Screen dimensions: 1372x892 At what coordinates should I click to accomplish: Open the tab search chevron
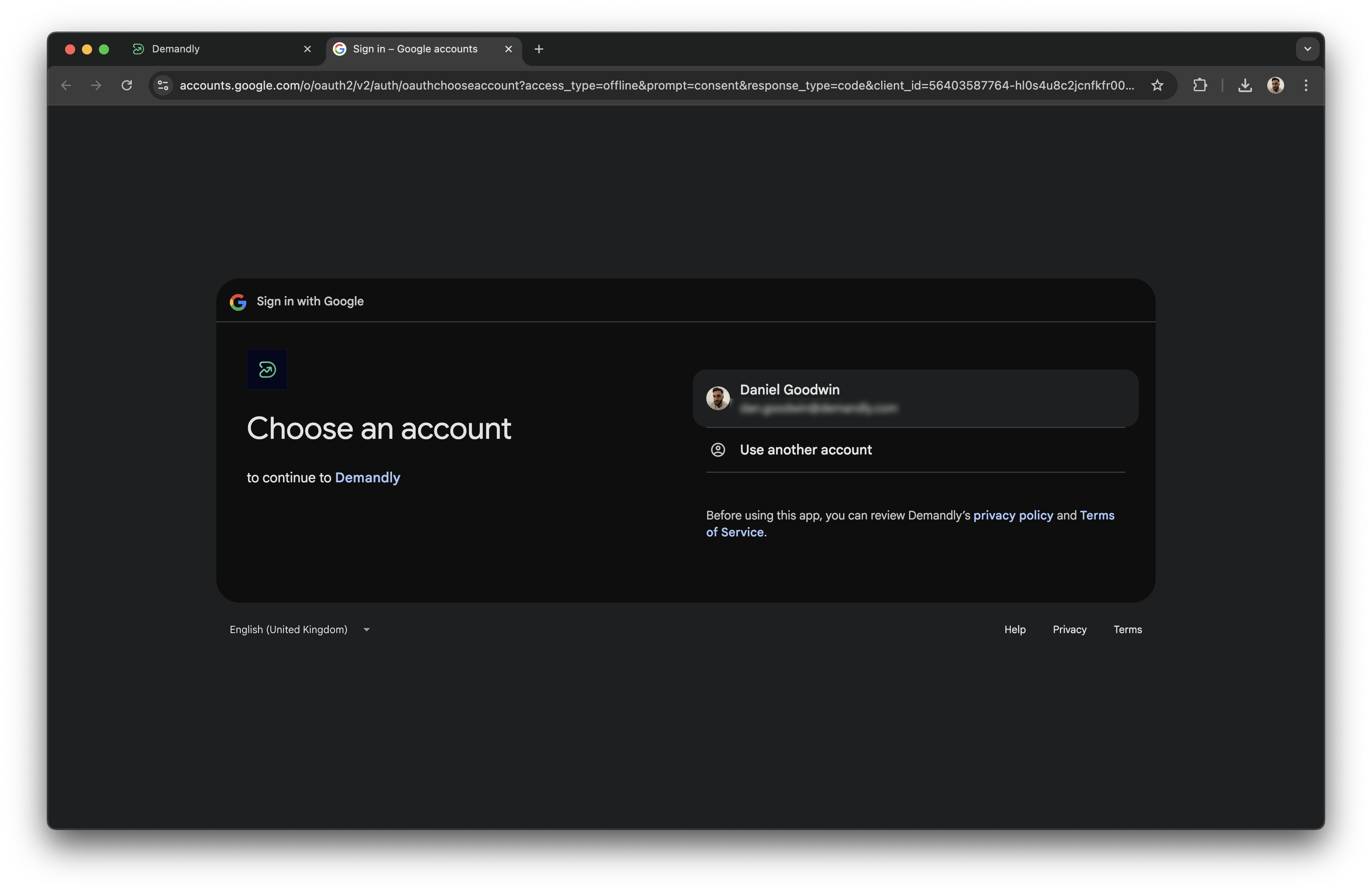(x=1307, y=49)
